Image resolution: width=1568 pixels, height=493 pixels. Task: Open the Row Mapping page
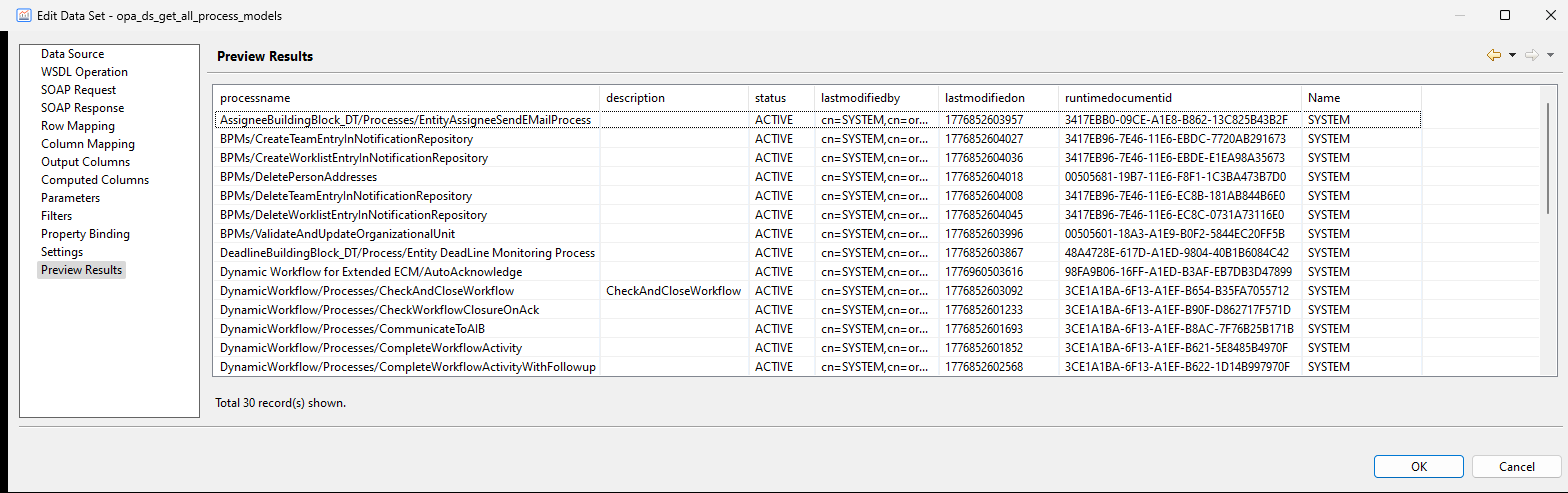click(x=77, y=126)
